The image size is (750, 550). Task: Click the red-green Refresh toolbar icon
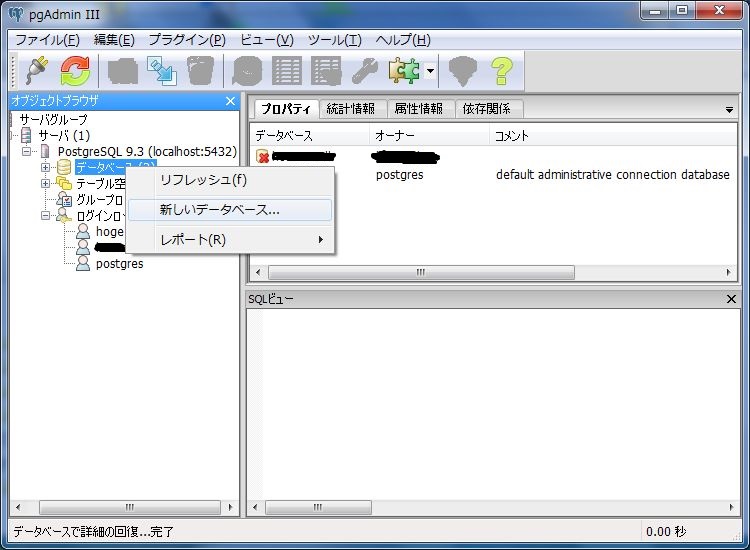click(x=75, y=71)
